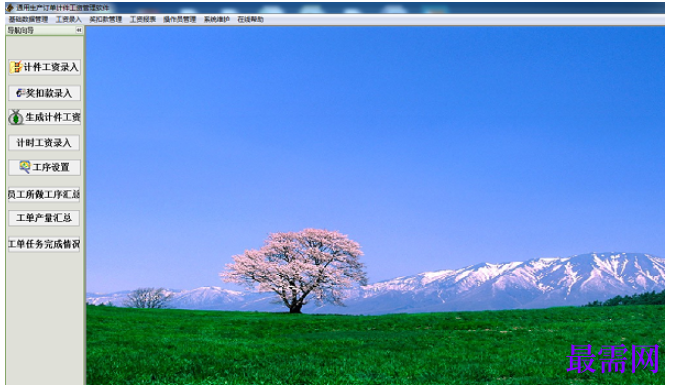Click the 导航向导 panel title
Viewport: 678px width, 390px height.
[x=21, y=30]
